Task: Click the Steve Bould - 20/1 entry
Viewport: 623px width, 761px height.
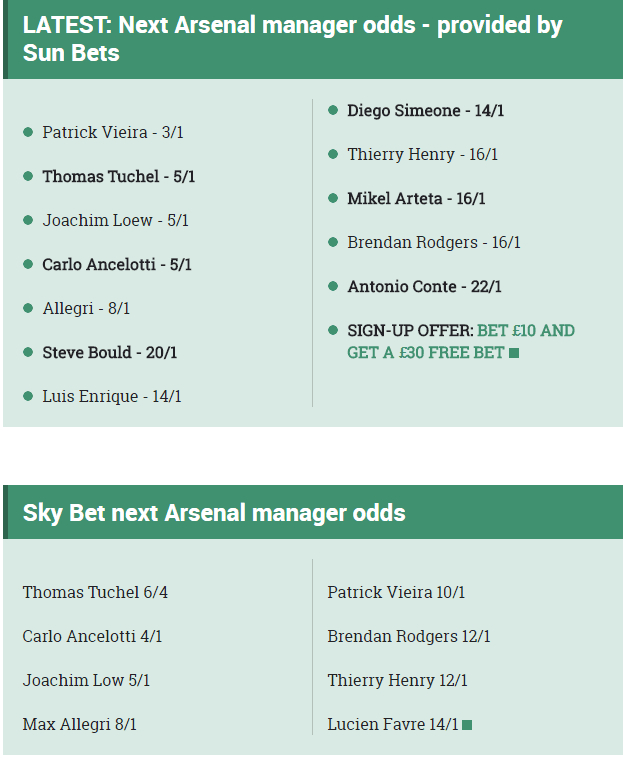Action: [109, 353]
